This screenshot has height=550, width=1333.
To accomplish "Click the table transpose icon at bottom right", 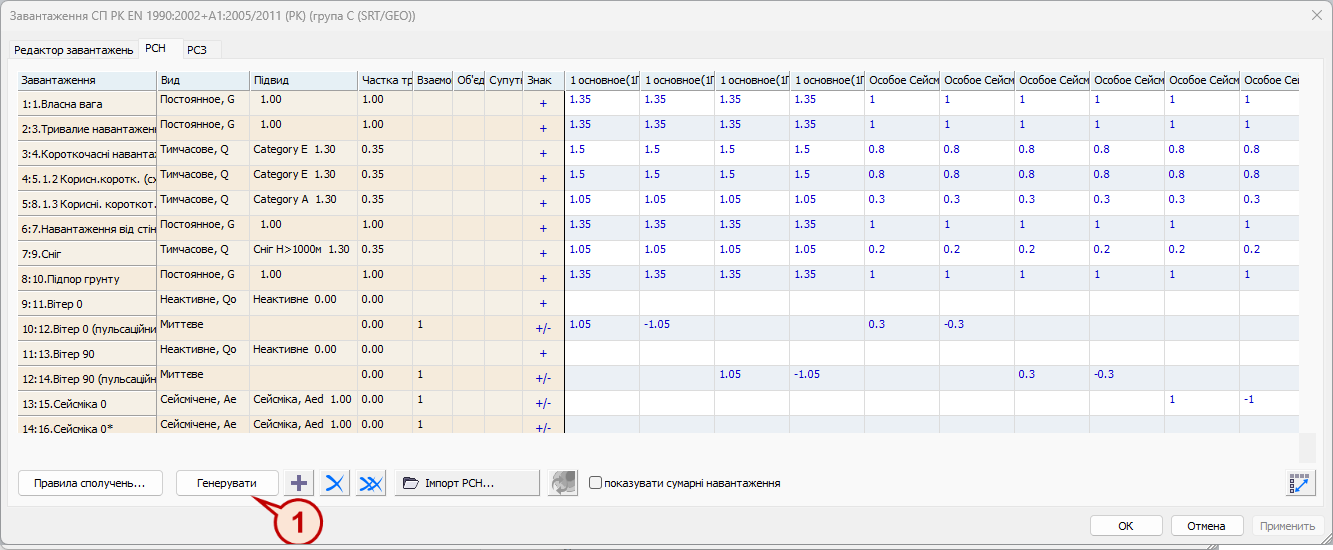I will pyautogui.click(x=1300, y=483).
